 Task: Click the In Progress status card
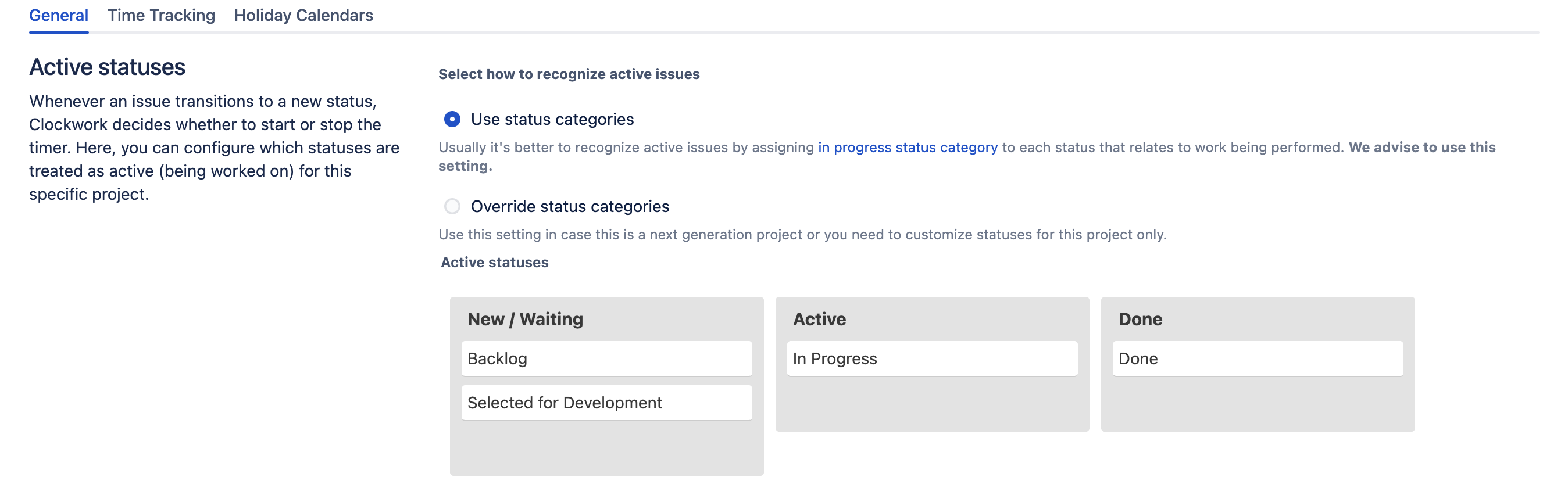(931, 358)
